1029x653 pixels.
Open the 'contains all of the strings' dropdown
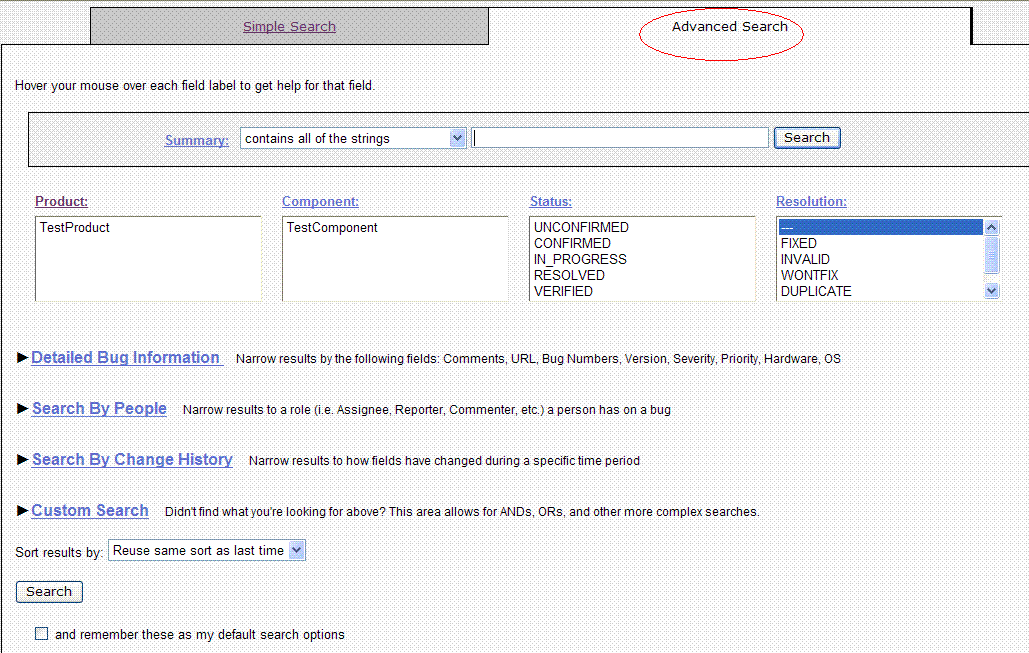click(353, 138)
